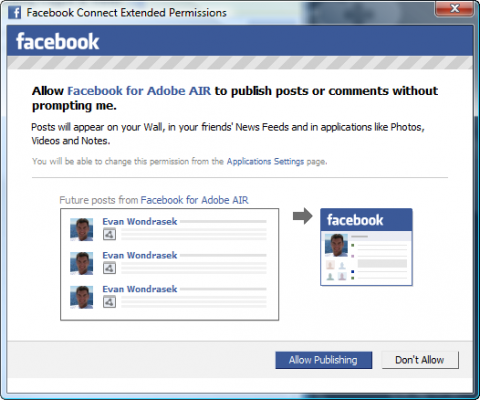Screen dimensions: 480x400
Task: Click the Don't Allow button
Action: tap(420, 360)
